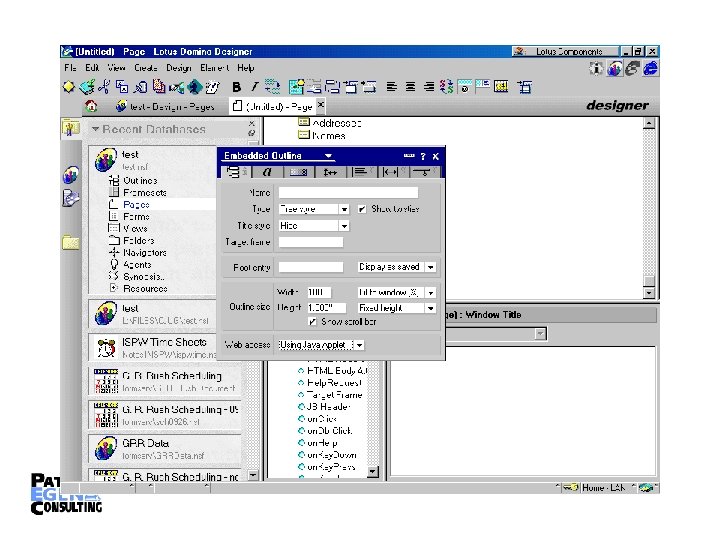Center text using toolbar icon
Screen dimensions: 720x540
coord(410,86)
